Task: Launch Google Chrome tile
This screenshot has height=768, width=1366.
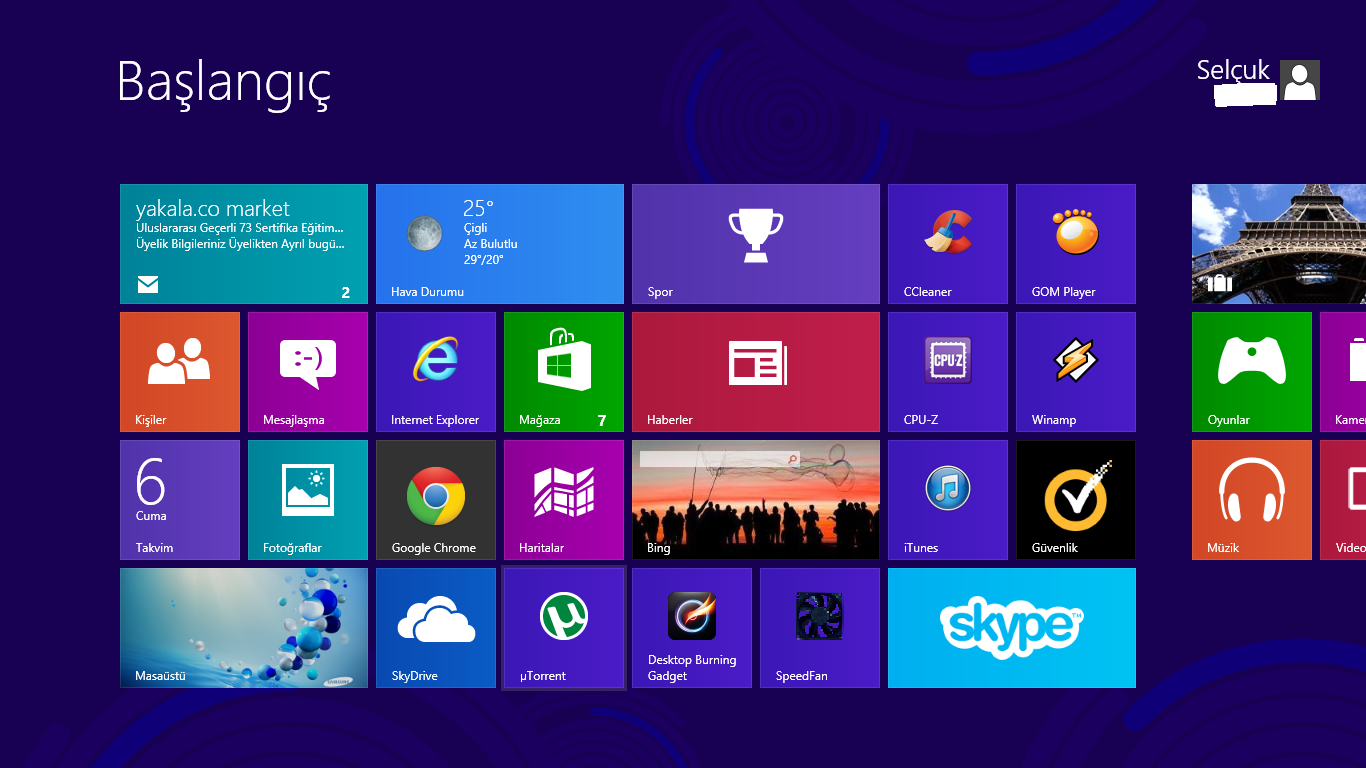Action: [436, 500]
